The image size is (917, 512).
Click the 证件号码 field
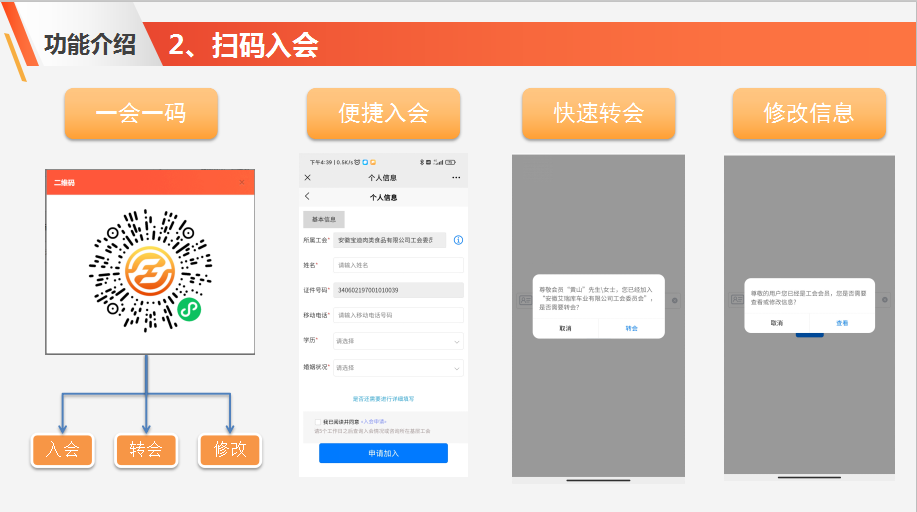[x=398, y=290]
